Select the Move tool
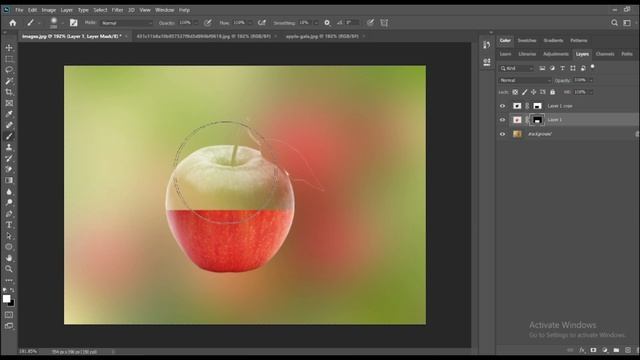The width and height of the screenshot is (640, 360). point(9,48)
